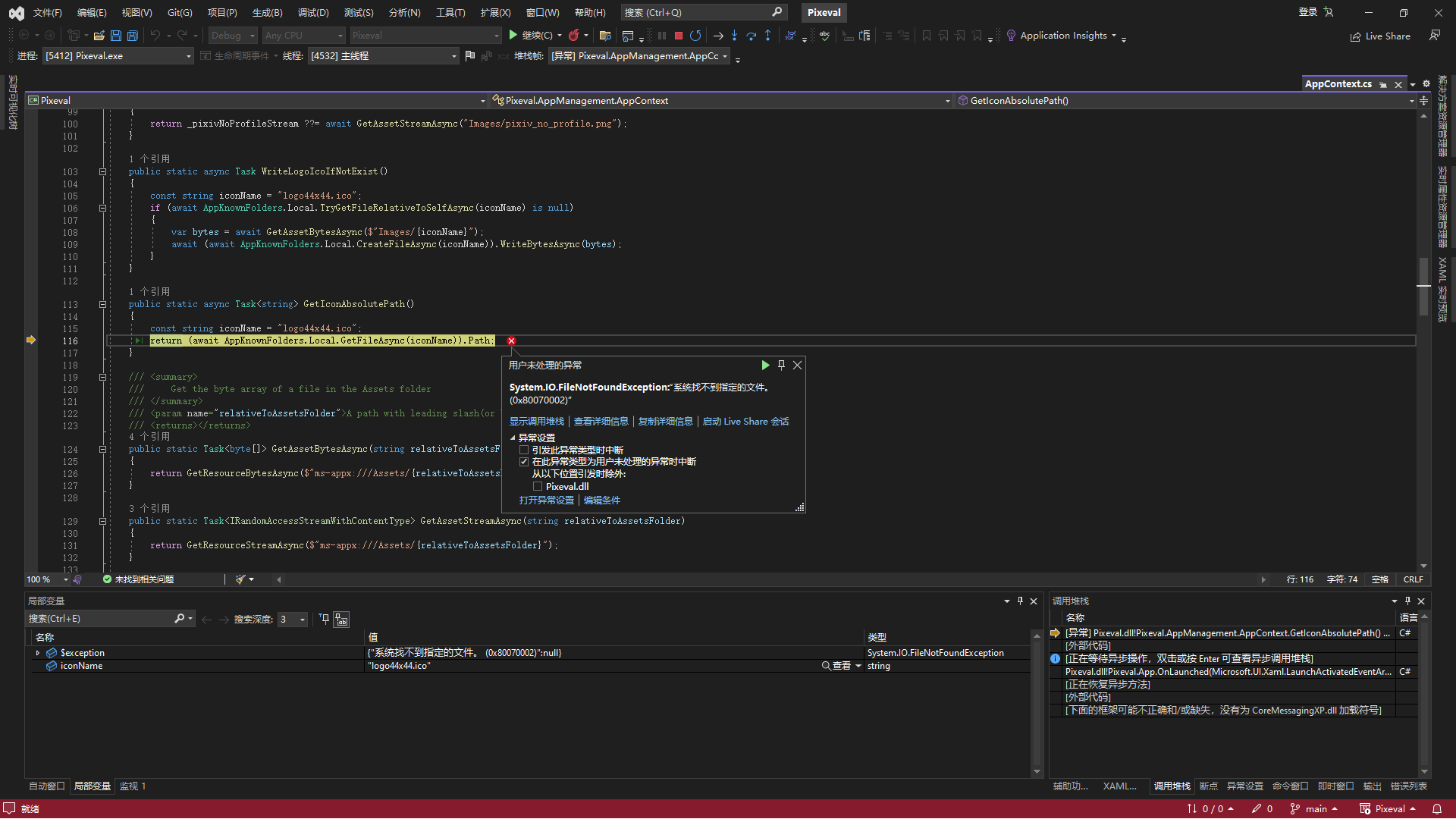Pin the exception helper popup
The width and height of the screenshot is (1456, 819).
(781, 365)
